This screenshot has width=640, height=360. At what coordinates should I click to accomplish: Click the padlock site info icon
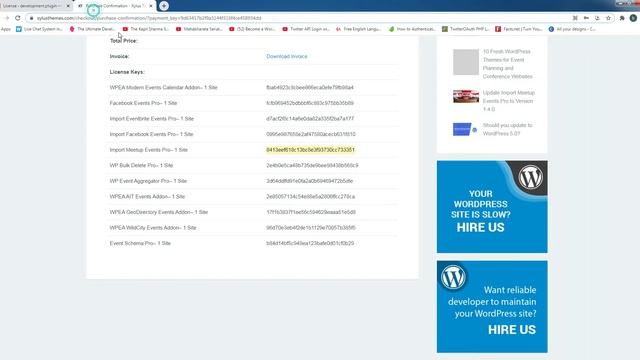[31, 18]
